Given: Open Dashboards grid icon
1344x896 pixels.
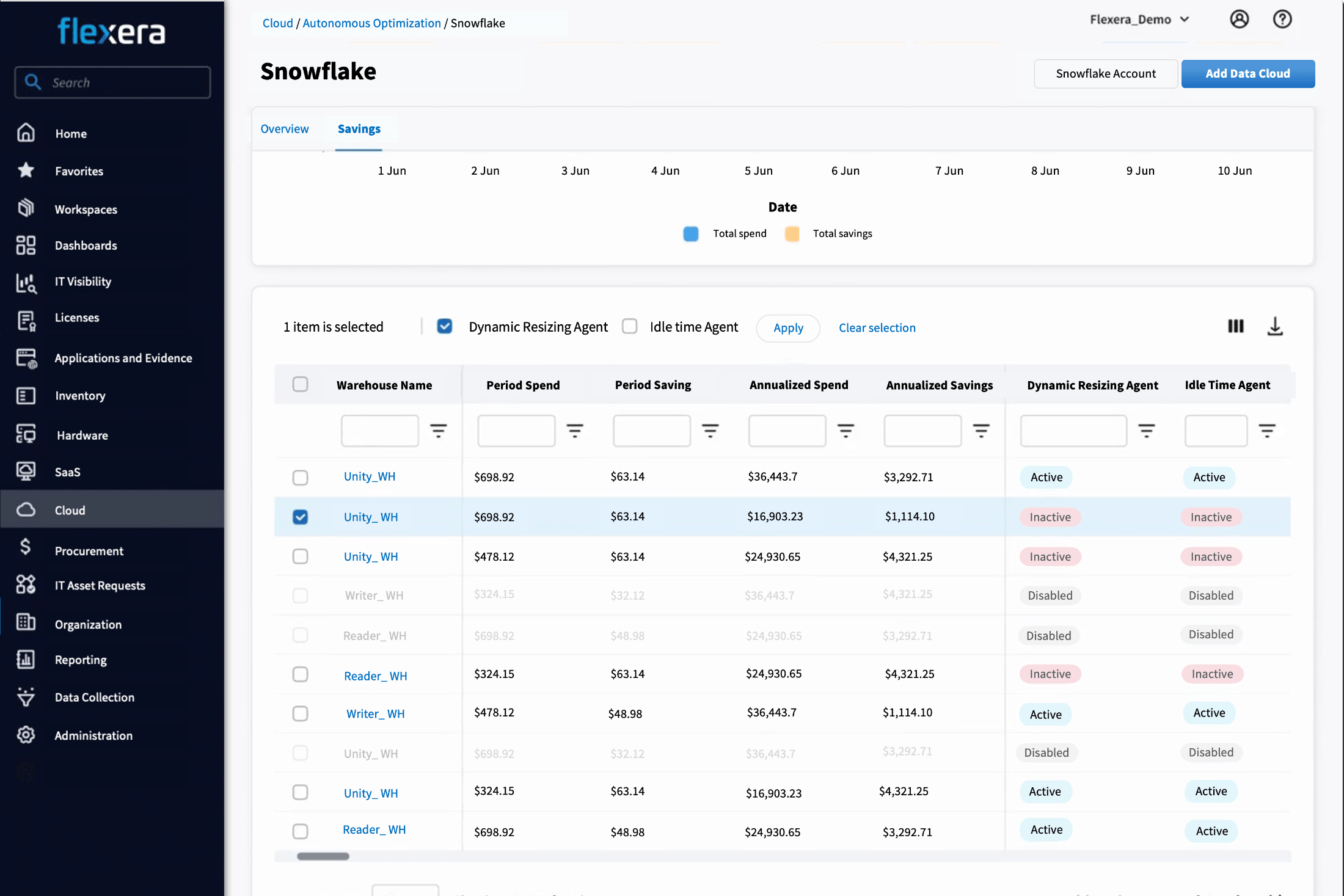Looking at the screenshot, I should (x=26, y=245).
